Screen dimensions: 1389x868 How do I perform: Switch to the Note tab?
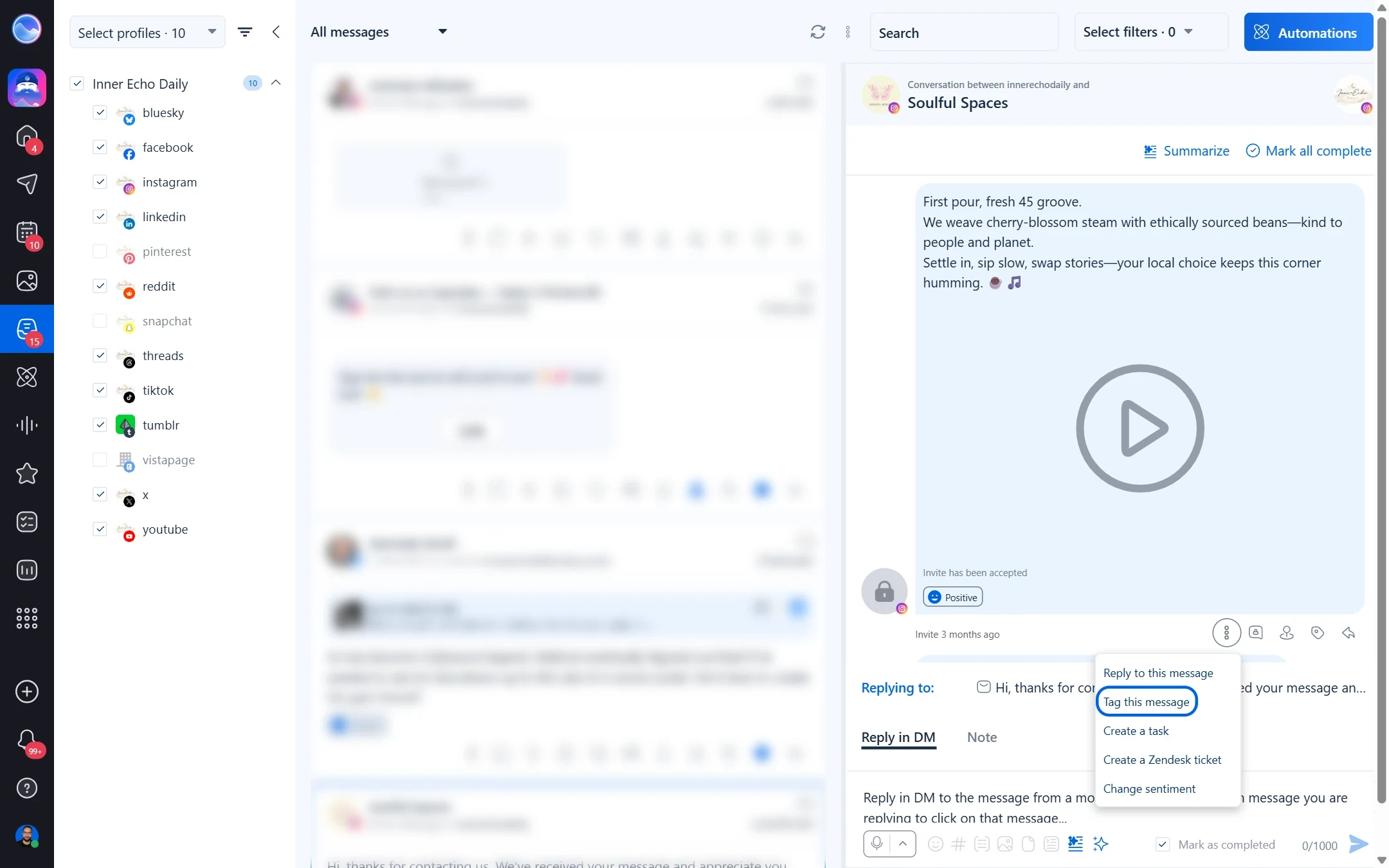[x=982, y=737]
